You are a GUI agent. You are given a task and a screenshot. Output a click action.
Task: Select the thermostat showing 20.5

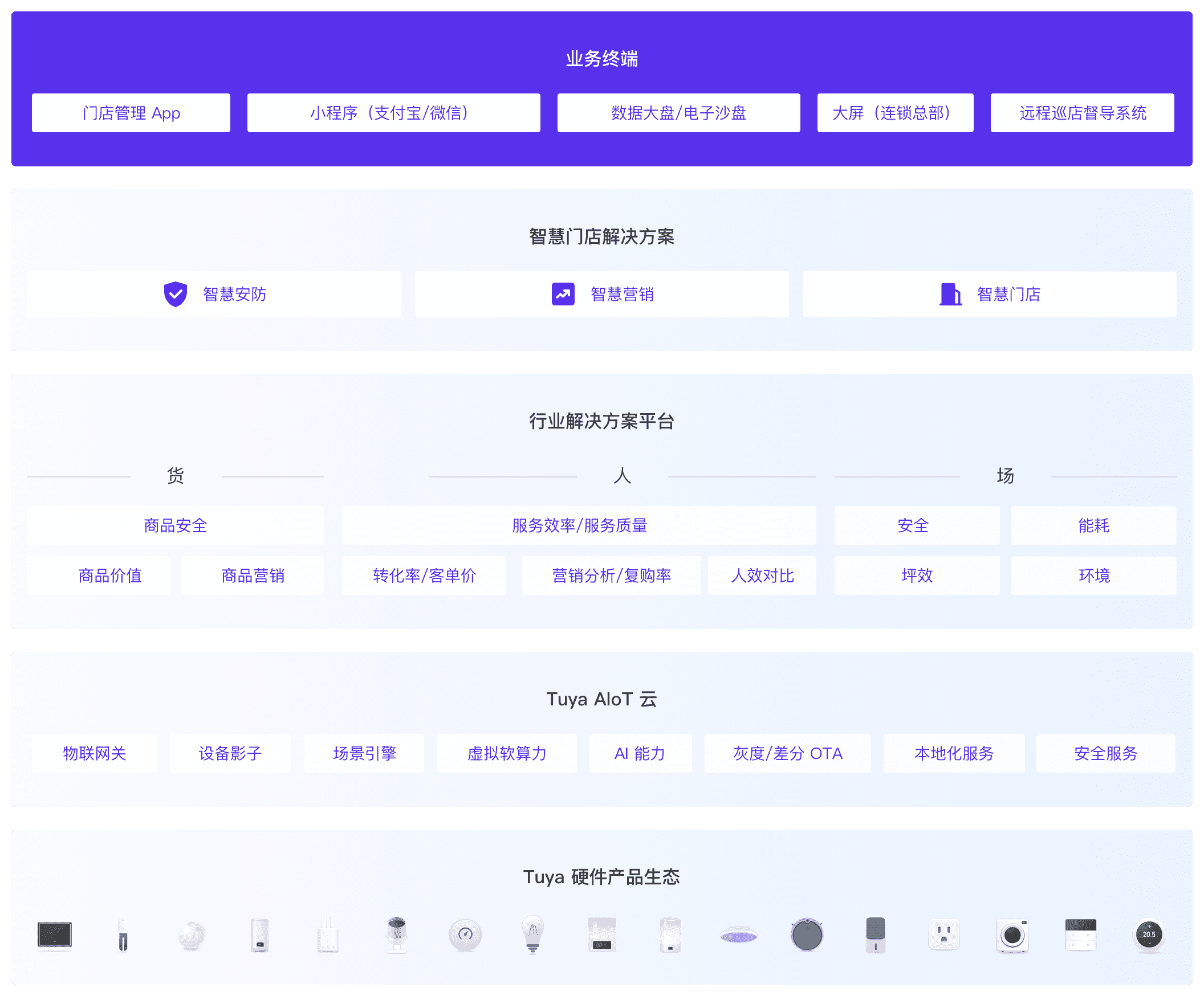click(1149, 935)
